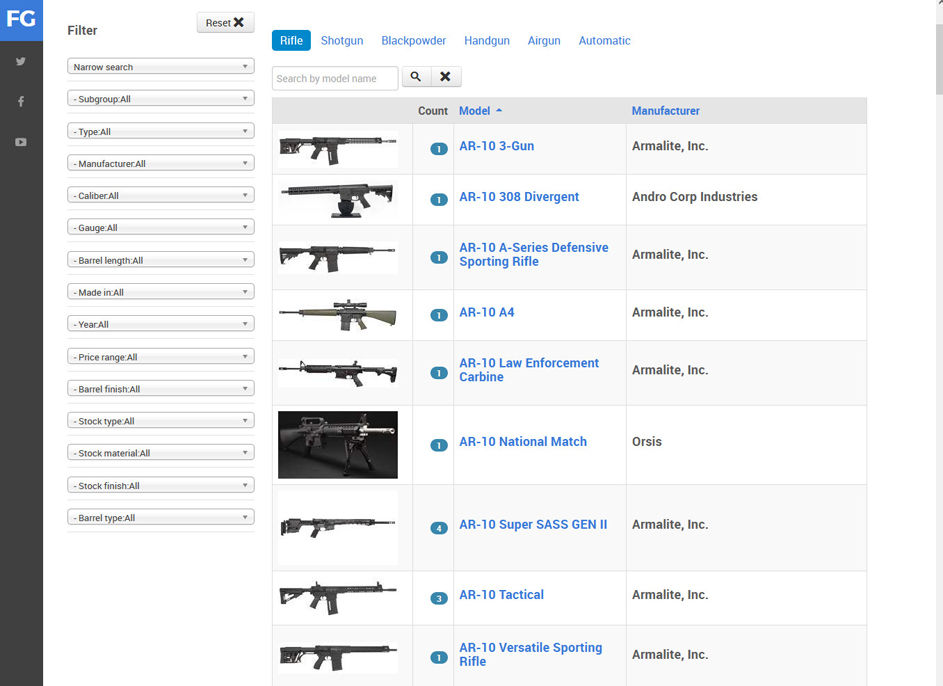The width and height of the screenshot is (943, 686).
Task: Click the AR-10 308 Divergent thumbnail
Action: (x=338, y=199)
